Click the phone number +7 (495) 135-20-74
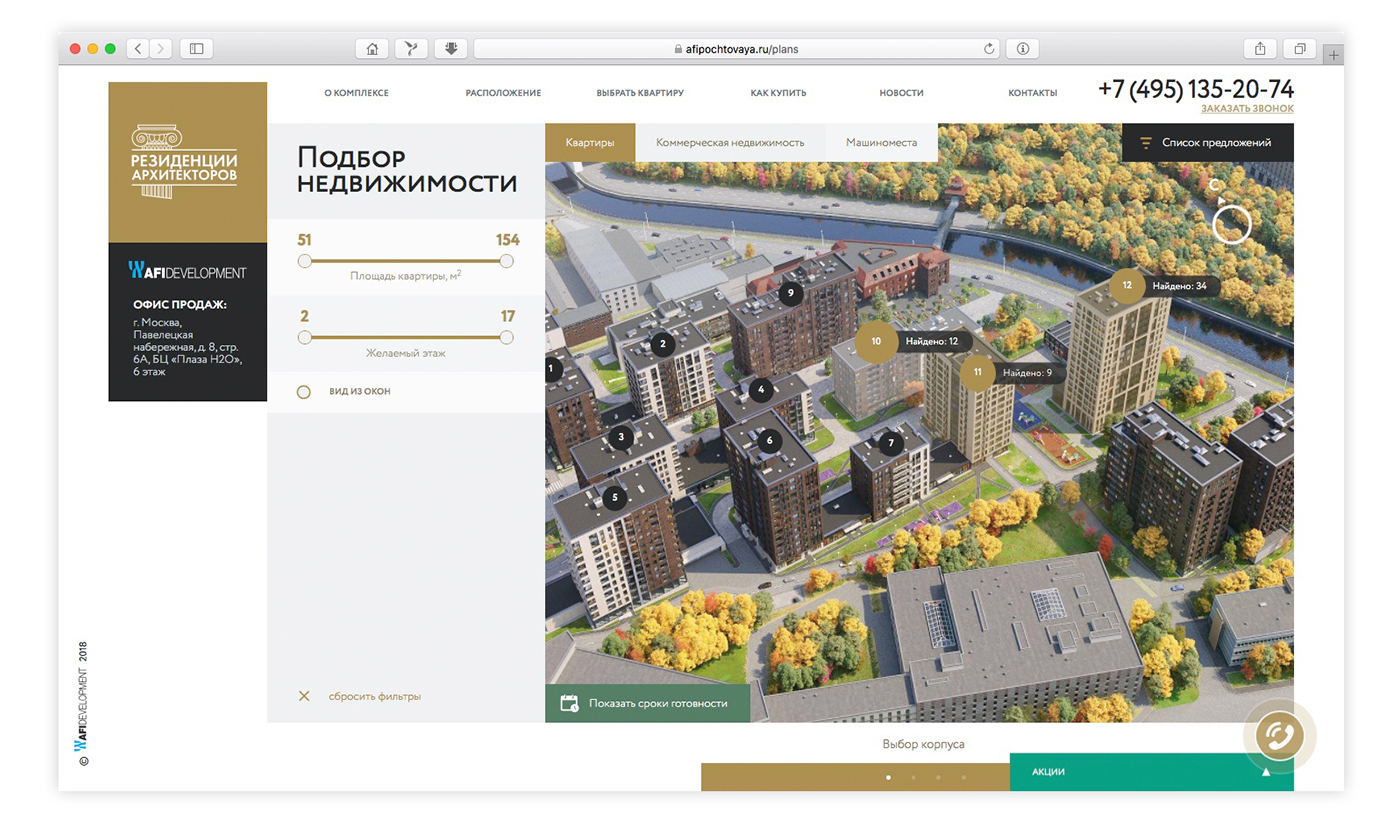The image size is (1400, 820). pyautogui.click(x=1195, y=88)
